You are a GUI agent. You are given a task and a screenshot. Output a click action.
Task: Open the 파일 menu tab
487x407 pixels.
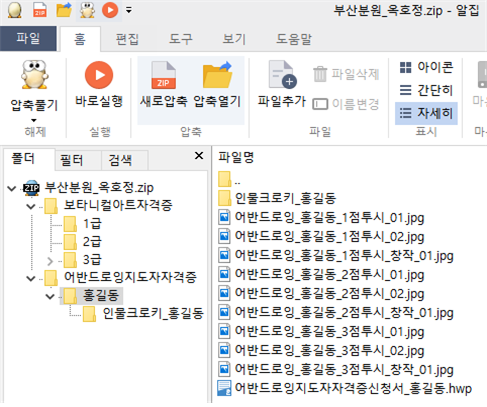tap(28, 38)
